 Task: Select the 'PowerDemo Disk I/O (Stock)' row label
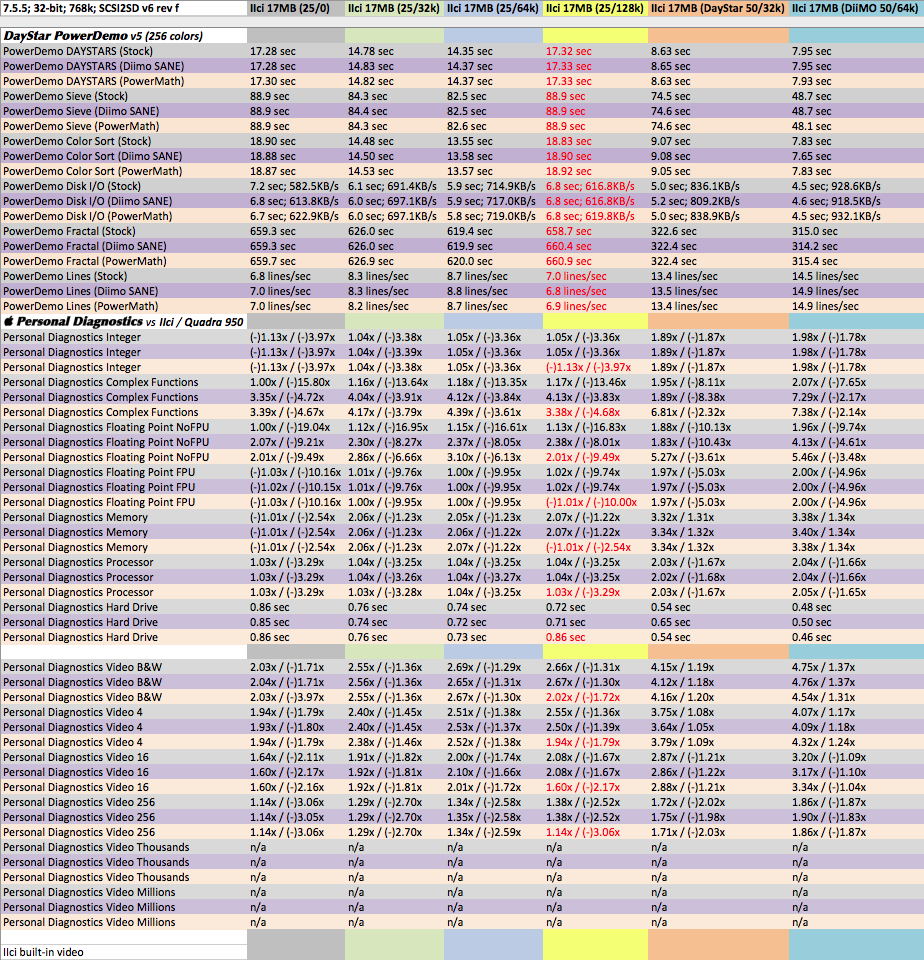72,186
